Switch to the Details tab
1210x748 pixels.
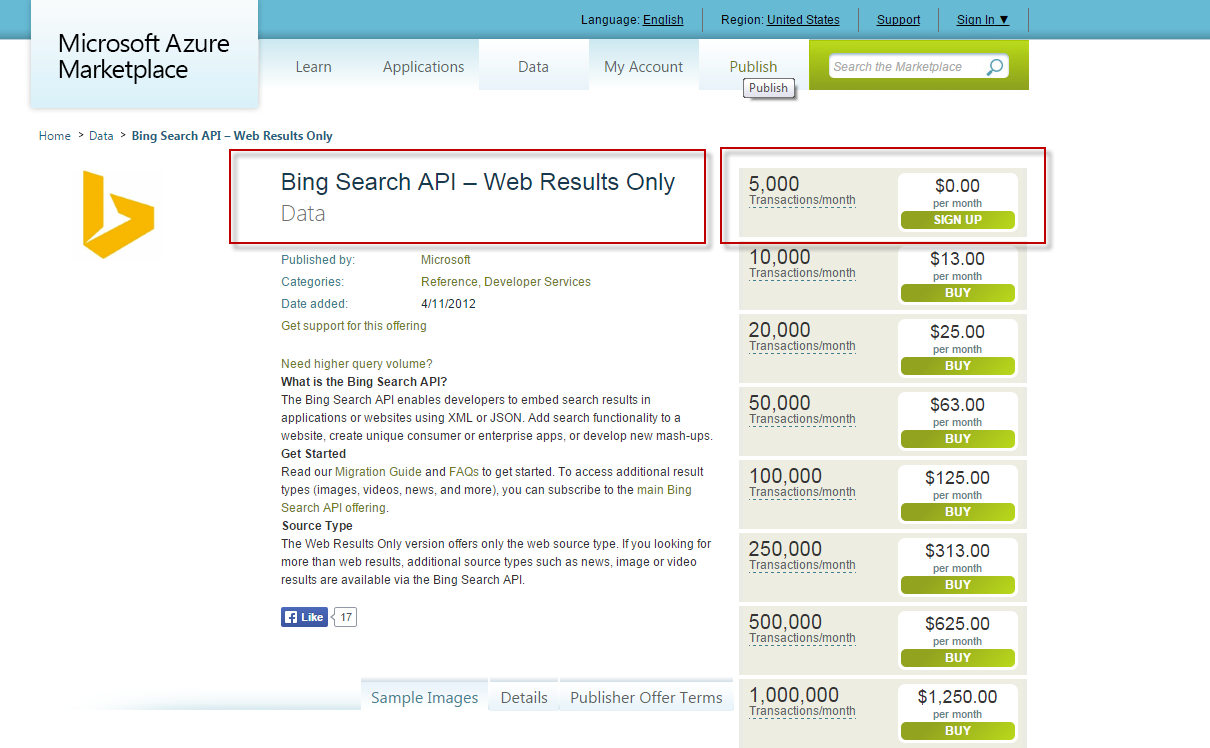524,698
